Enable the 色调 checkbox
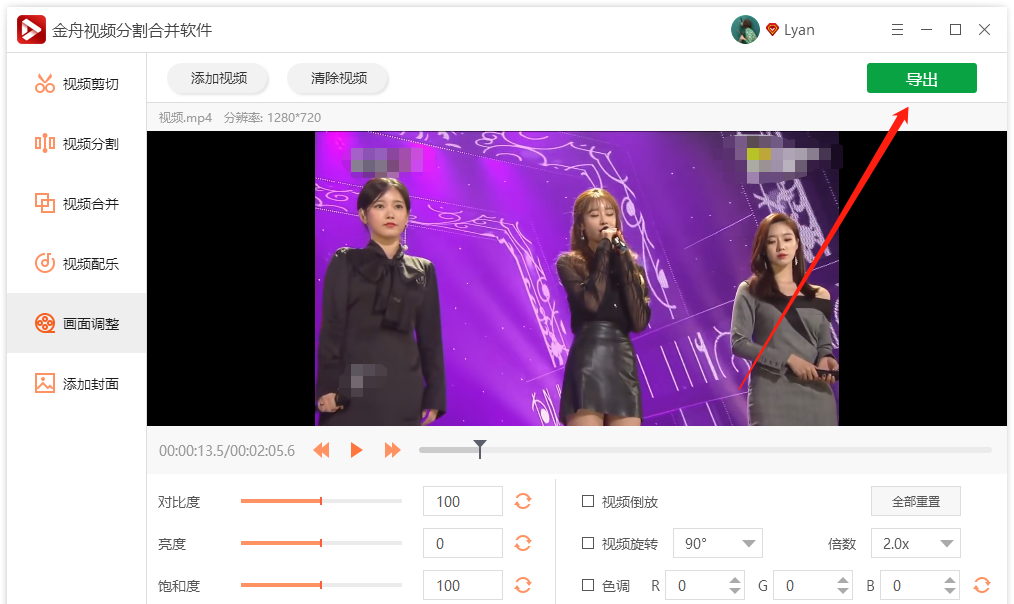 (588, 585)
